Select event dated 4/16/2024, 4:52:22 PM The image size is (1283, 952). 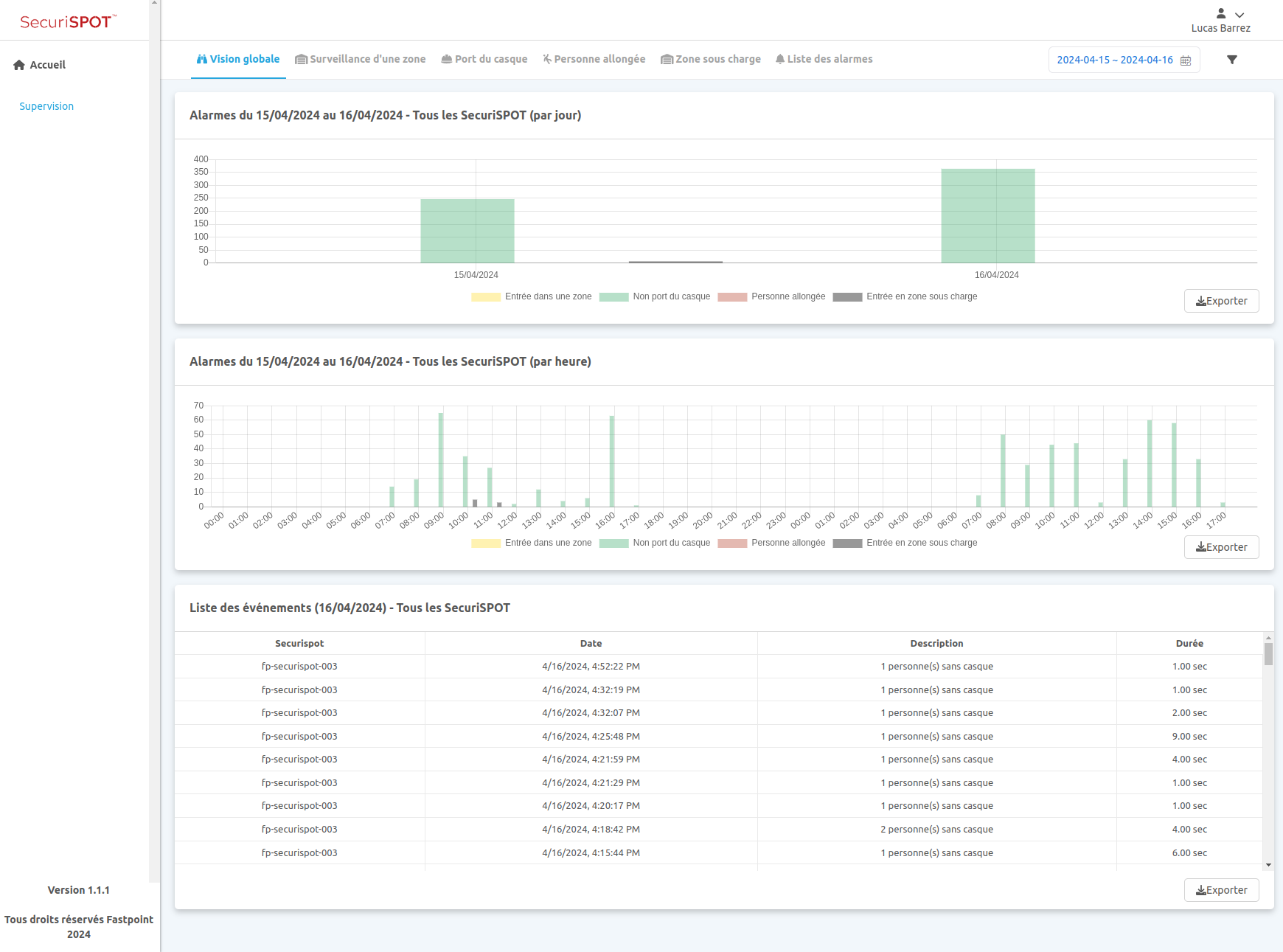[x=718, y=667]
